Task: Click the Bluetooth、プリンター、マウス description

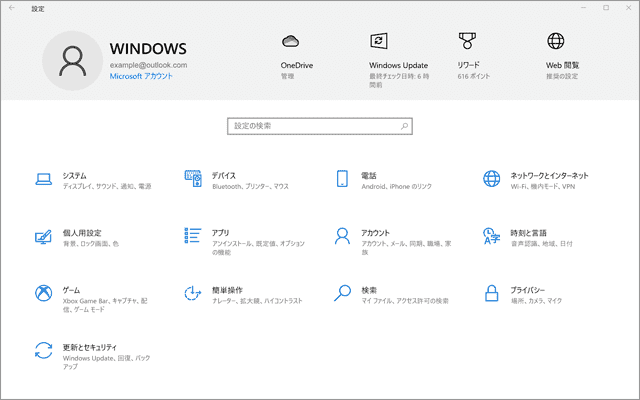Action: [x=250, y=187]
